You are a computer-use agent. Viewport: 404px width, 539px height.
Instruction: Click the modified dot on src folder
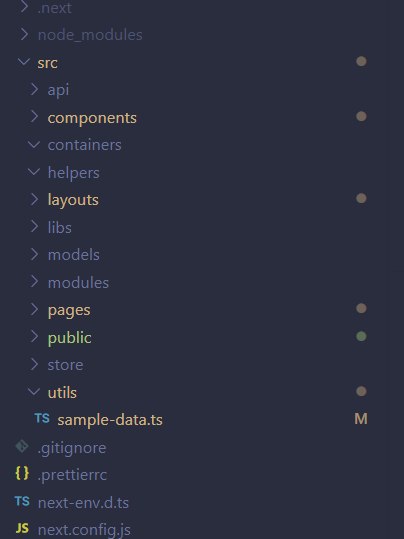(361, 62)
